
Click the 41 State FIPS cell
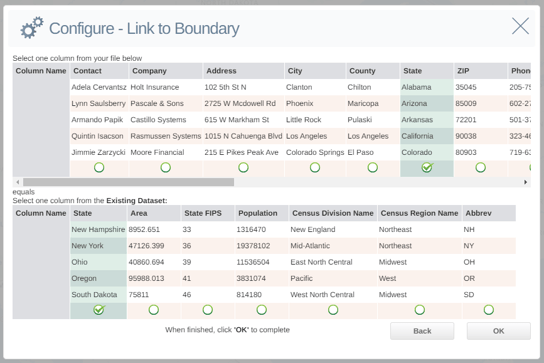point(208,278)
